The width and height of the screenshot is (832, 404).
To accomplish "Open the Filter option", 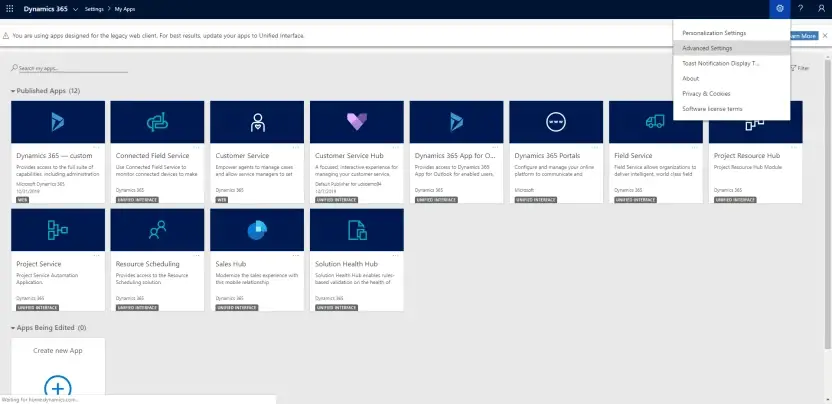I will coord(800,68).
